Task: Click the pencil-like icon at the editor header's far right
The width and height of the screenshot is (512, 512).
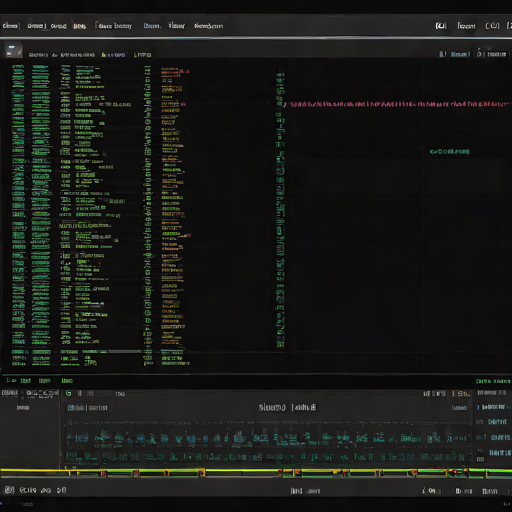Action: pos(480,53)
